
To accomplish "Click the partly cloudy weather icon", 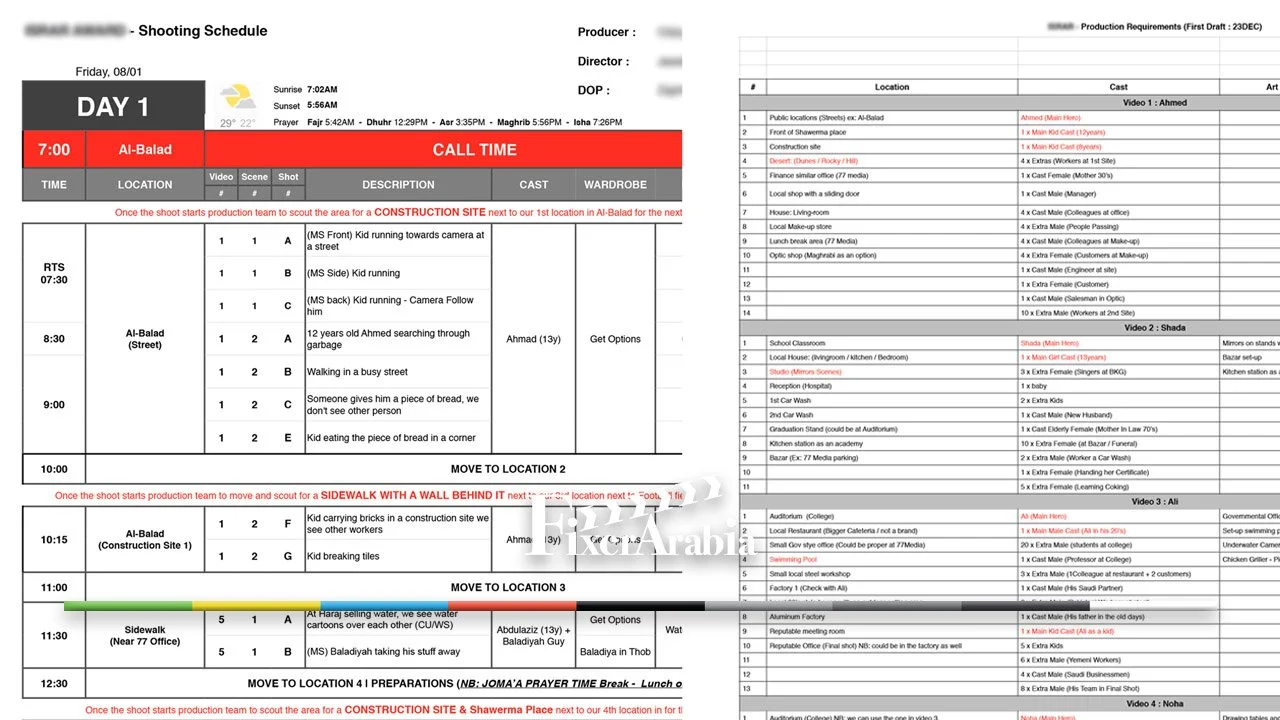I will click(x=238, y=97).
